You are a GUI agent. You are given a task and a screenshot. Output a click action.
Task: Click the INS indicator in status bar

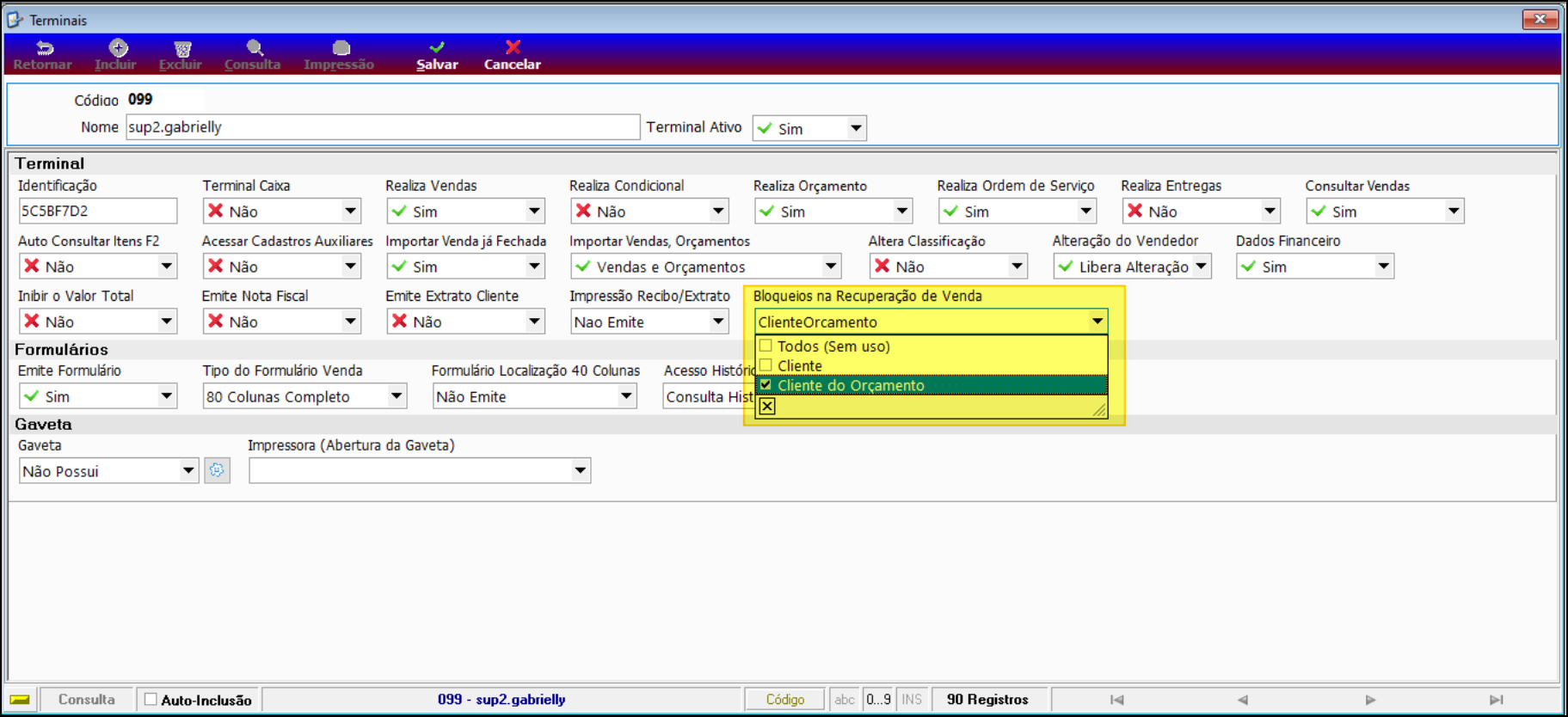coord(912,700)
